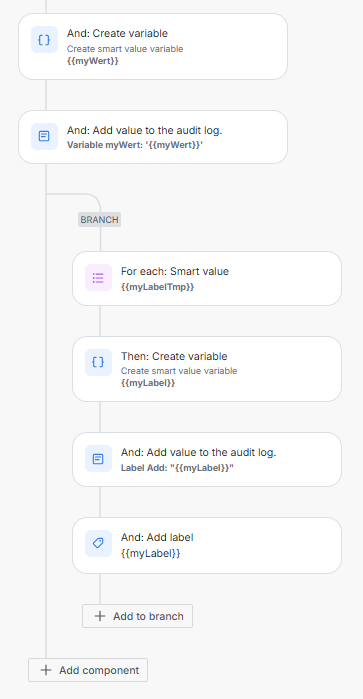Click plus icon in Add component
Screen dimensions: 363x699
pyautogui.click(x=46, y=670)
